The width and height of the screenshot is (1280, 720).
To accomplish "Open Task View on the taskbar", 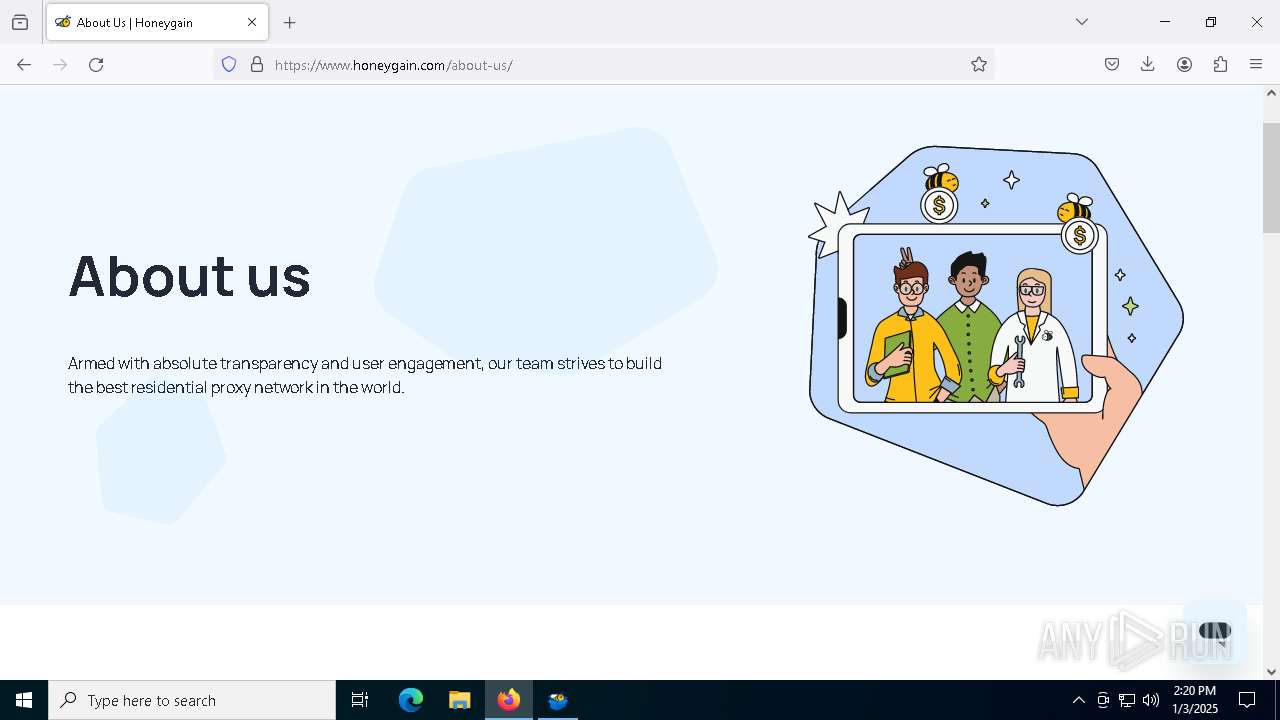I will pyautogui.click(x=360, y=700).
